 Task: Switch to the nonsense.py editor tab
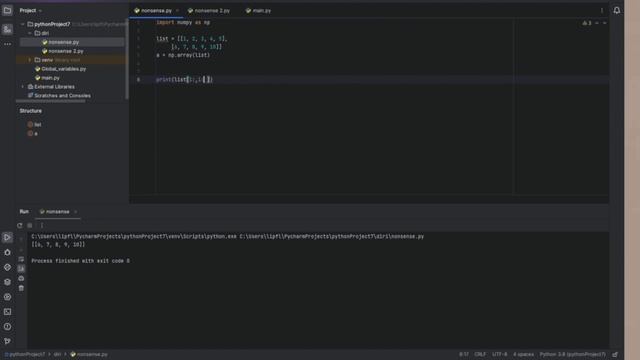[x=156, y=11]
